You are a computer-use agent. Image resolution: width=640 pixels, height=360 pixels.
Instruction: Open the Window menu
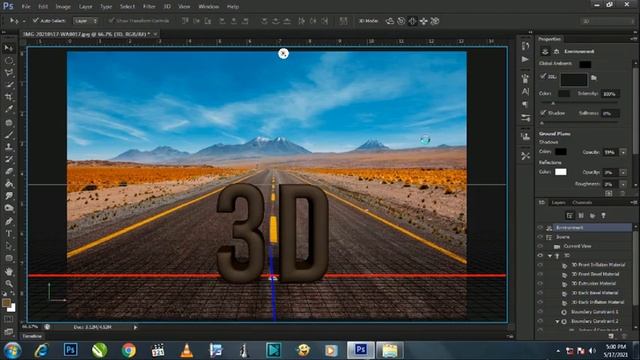pyautogui.click(x=209, y=7)
